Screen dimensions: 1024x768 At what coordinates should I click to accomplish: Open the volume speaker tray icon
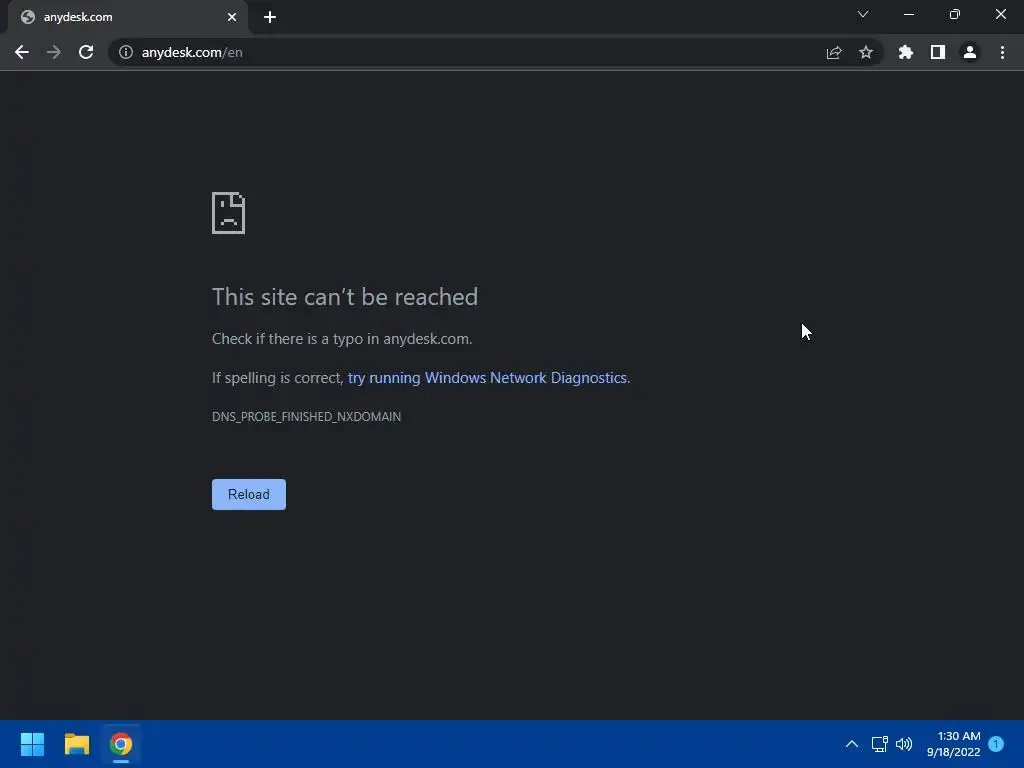pyautogui.click(x=904, y=744)
